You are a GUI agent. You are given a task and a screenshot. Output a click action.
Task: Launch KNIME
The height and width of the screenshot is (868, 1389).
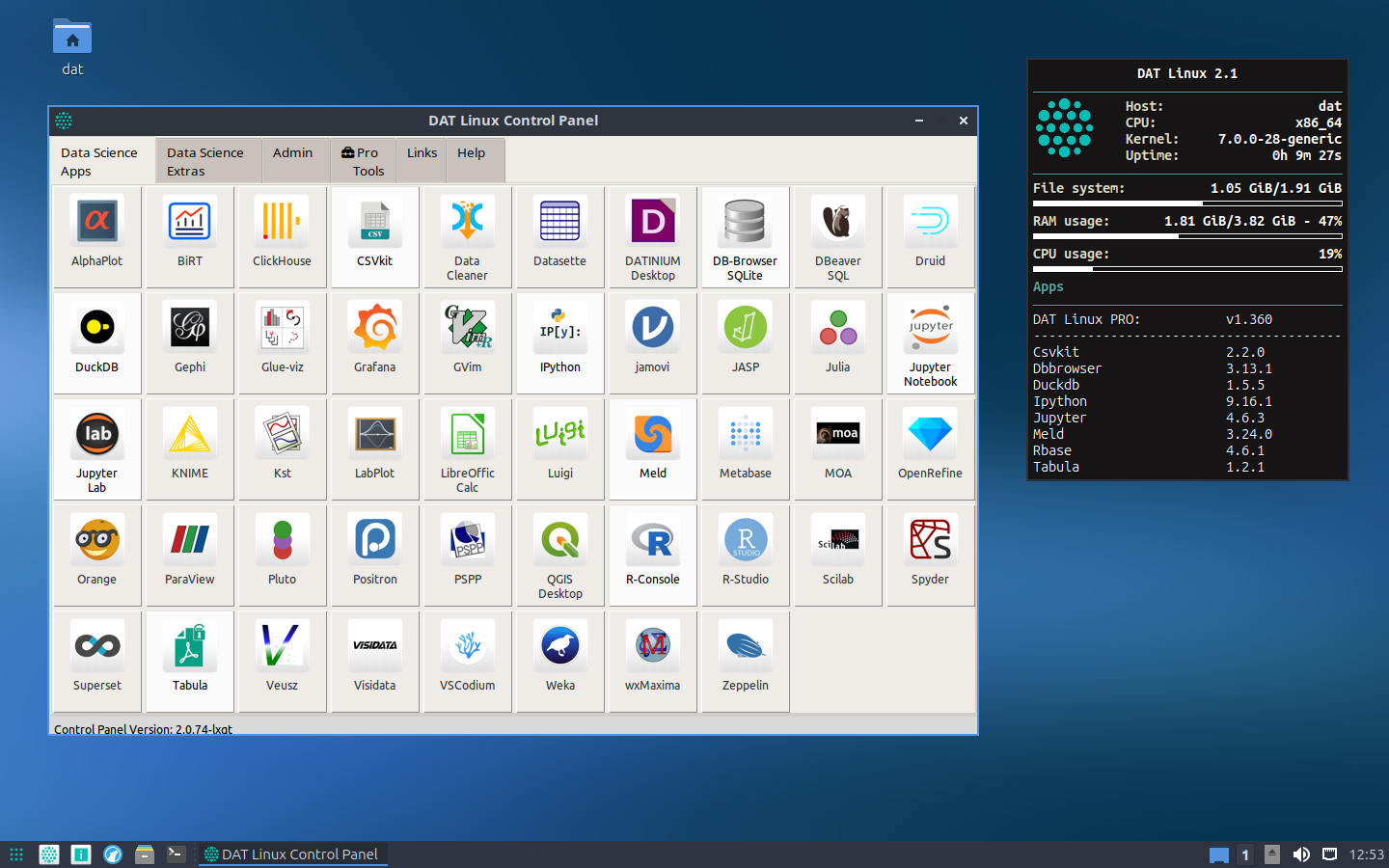click(190, 449)
